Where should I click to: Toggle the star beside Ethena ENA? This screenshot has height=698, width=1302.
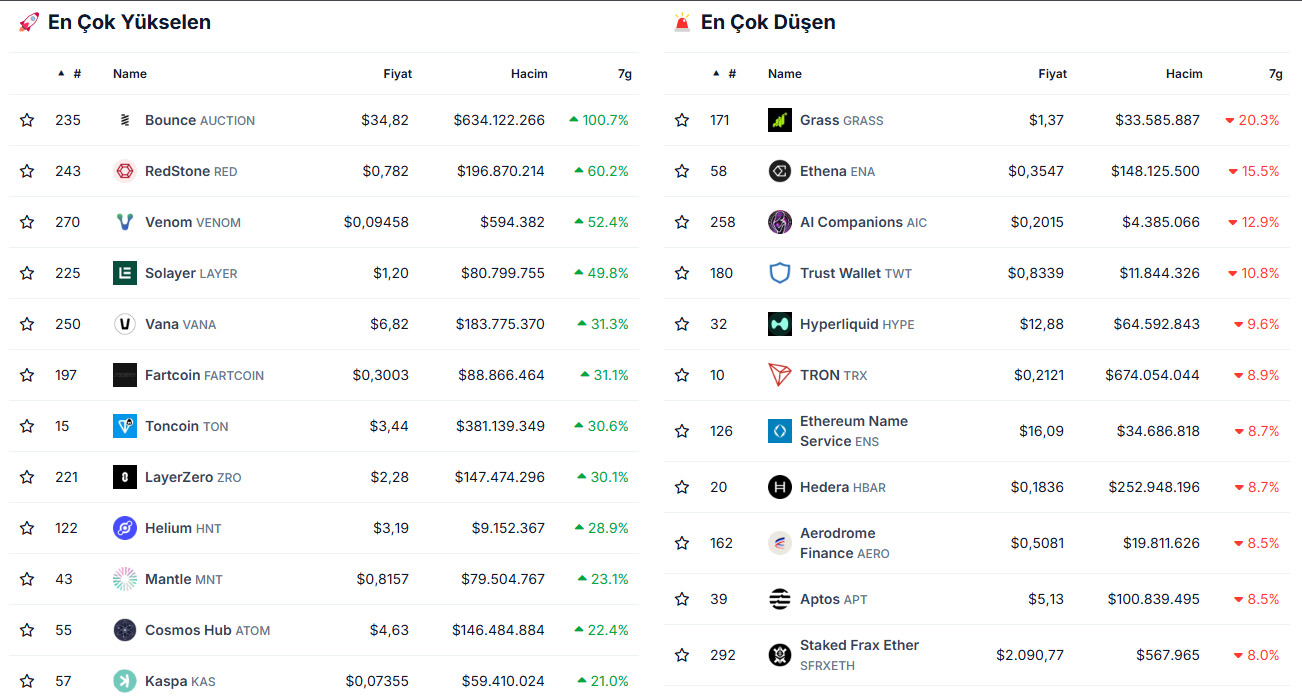click(x=682, y=171)
